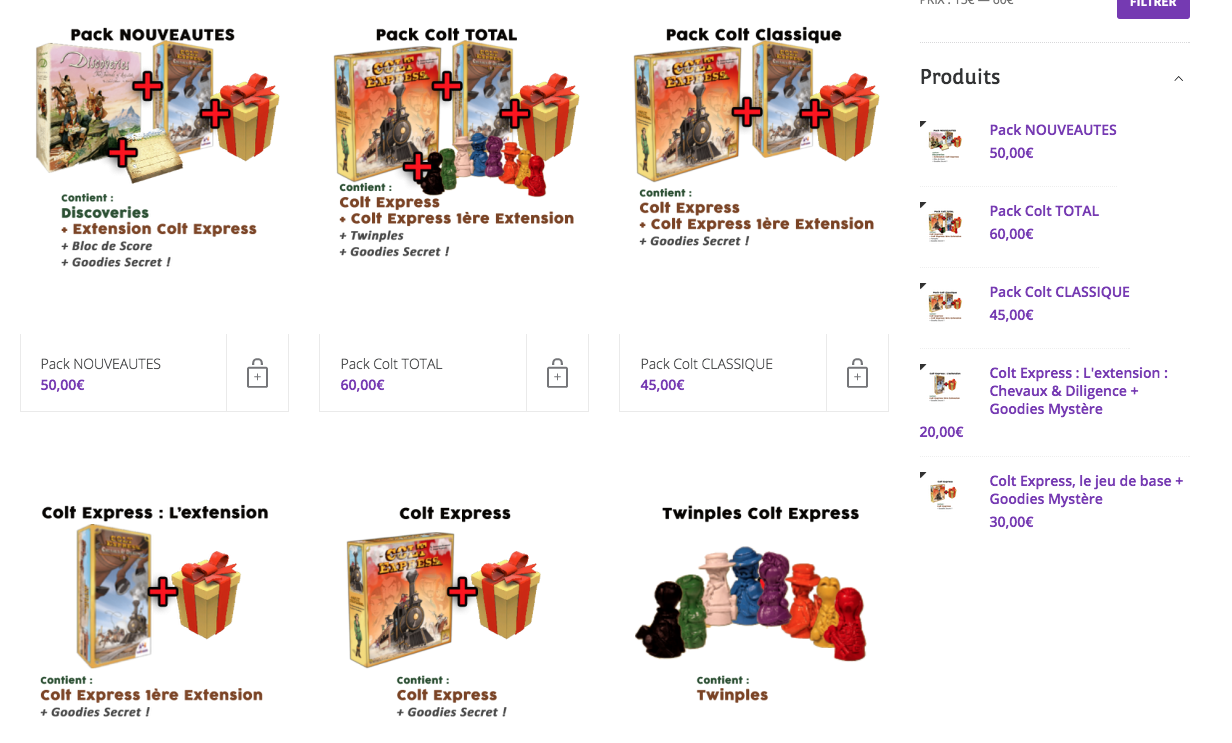The height and width of the screenshot is (743, 1232).
Task: Click the Pack NOUVEAUTES product image
Action: pyautogui.click(x=155, y=148)
